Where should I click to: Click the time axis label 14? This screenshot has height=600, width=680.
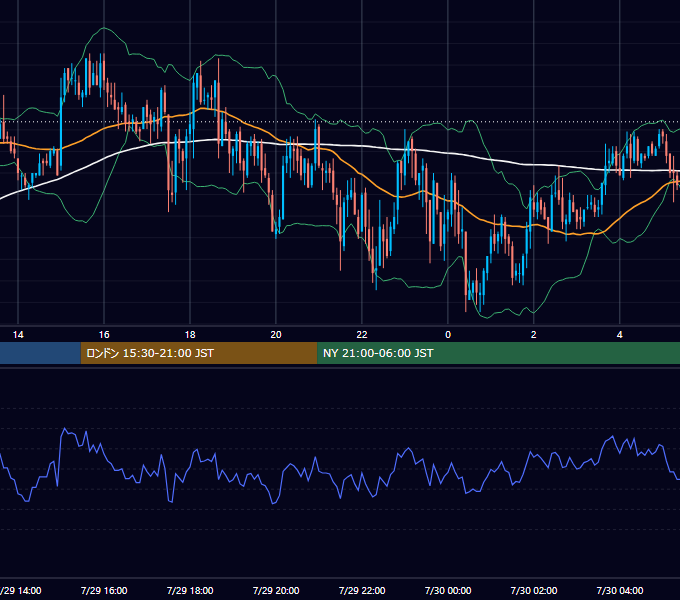tap(18, 335)
